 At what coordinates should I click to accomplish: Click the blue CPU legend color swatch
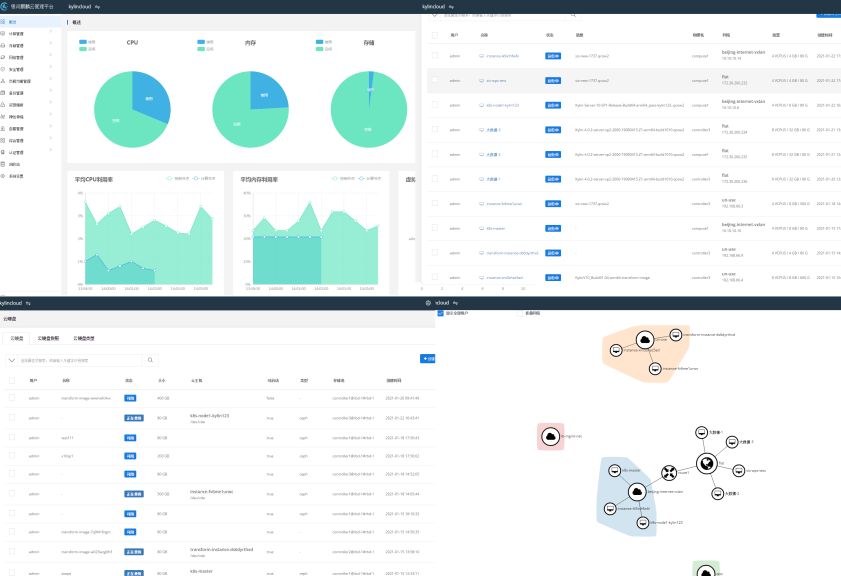pos(83,42)
